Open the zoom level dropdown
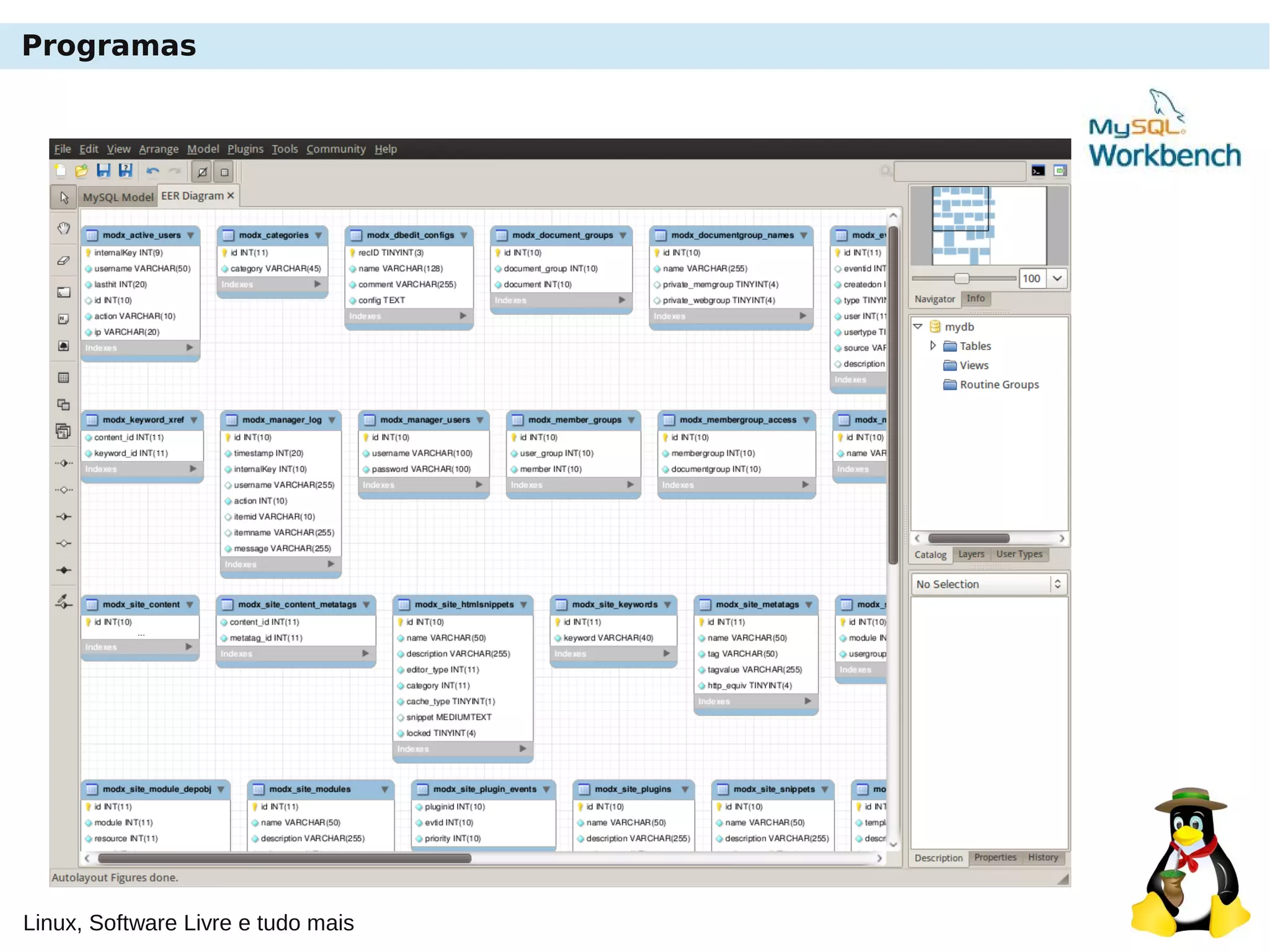The height and width of the screenshot is (952, 1270). point(1057,278)
